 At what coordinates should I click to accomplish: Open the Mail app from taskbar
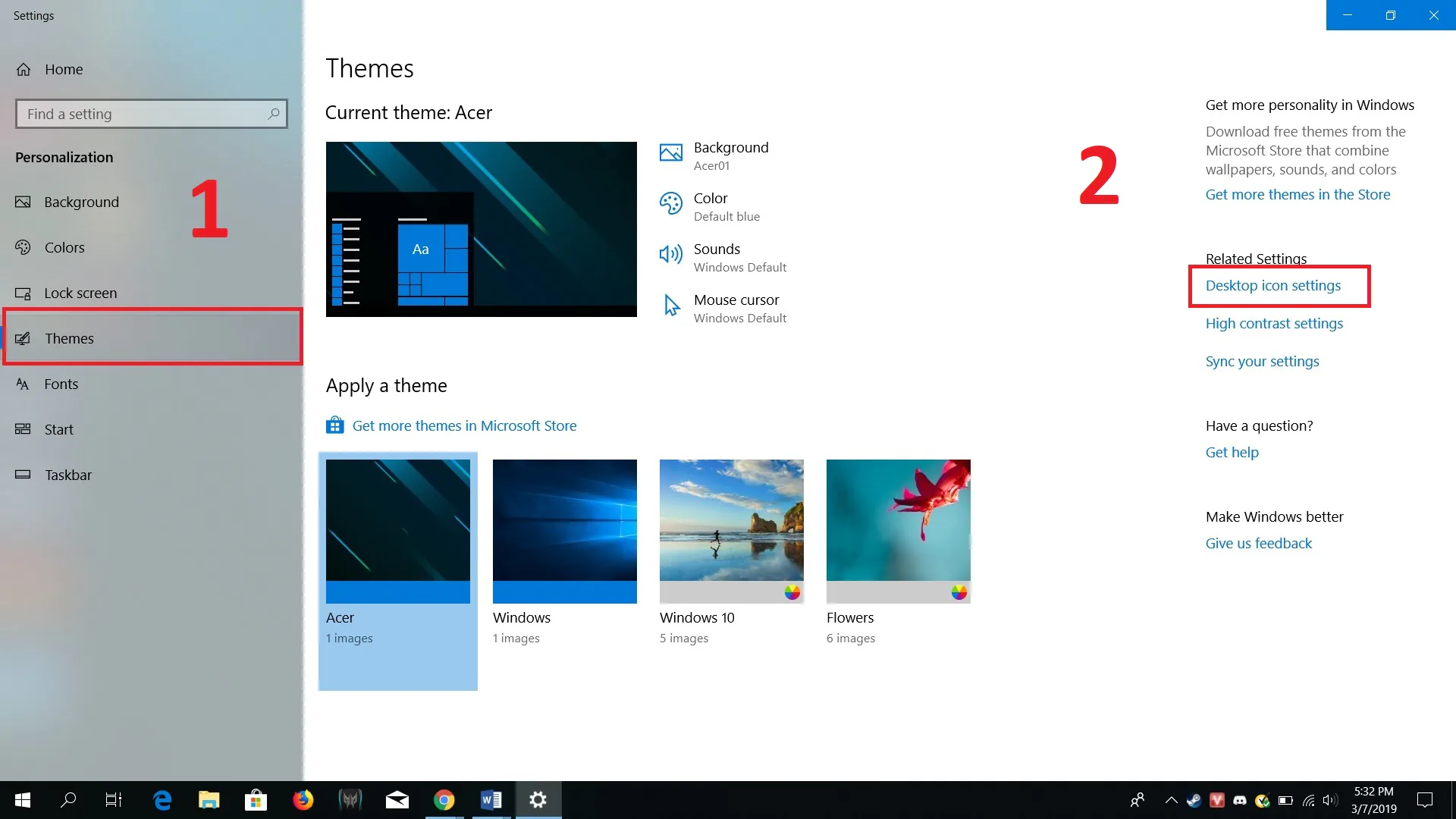tap(397, 800)
